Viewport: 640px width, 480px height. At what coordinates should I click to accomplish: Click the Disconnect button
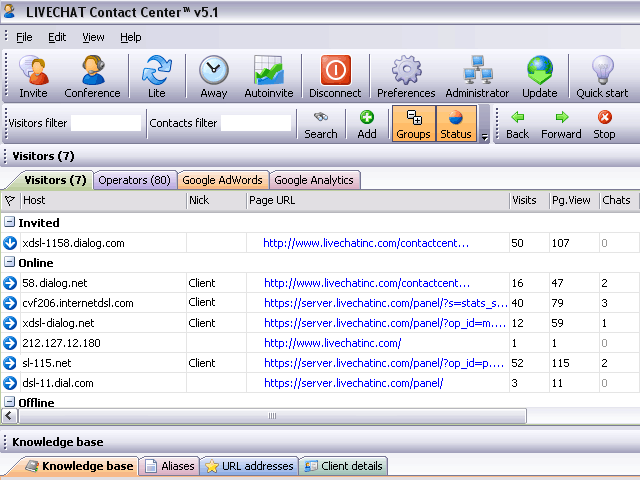335,77
